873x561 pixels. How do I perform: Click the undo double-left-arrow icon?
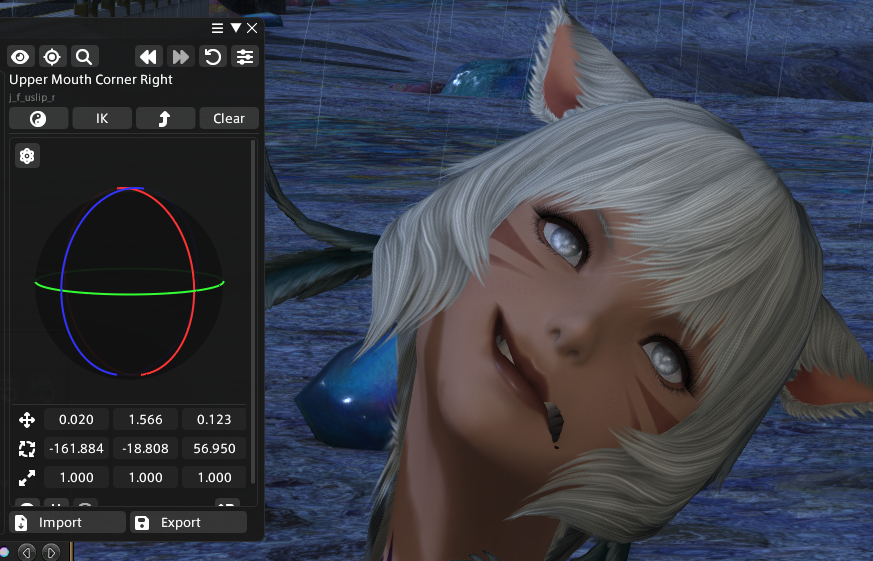tap(149, 57)
